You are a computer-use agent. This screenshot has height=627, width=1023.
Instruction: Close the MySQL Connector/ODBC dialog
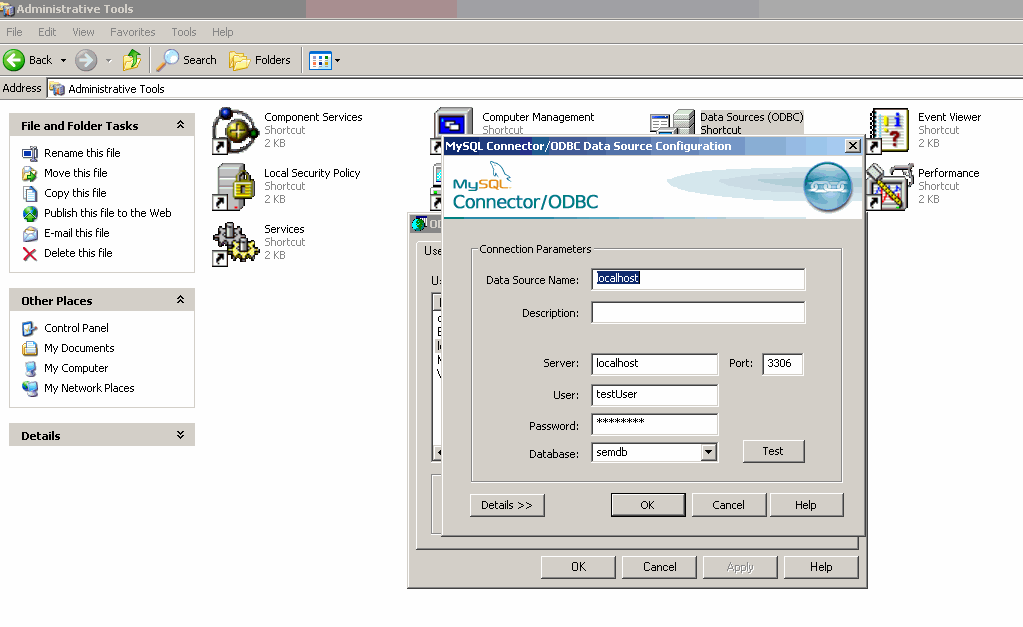(x=852, y=146)
